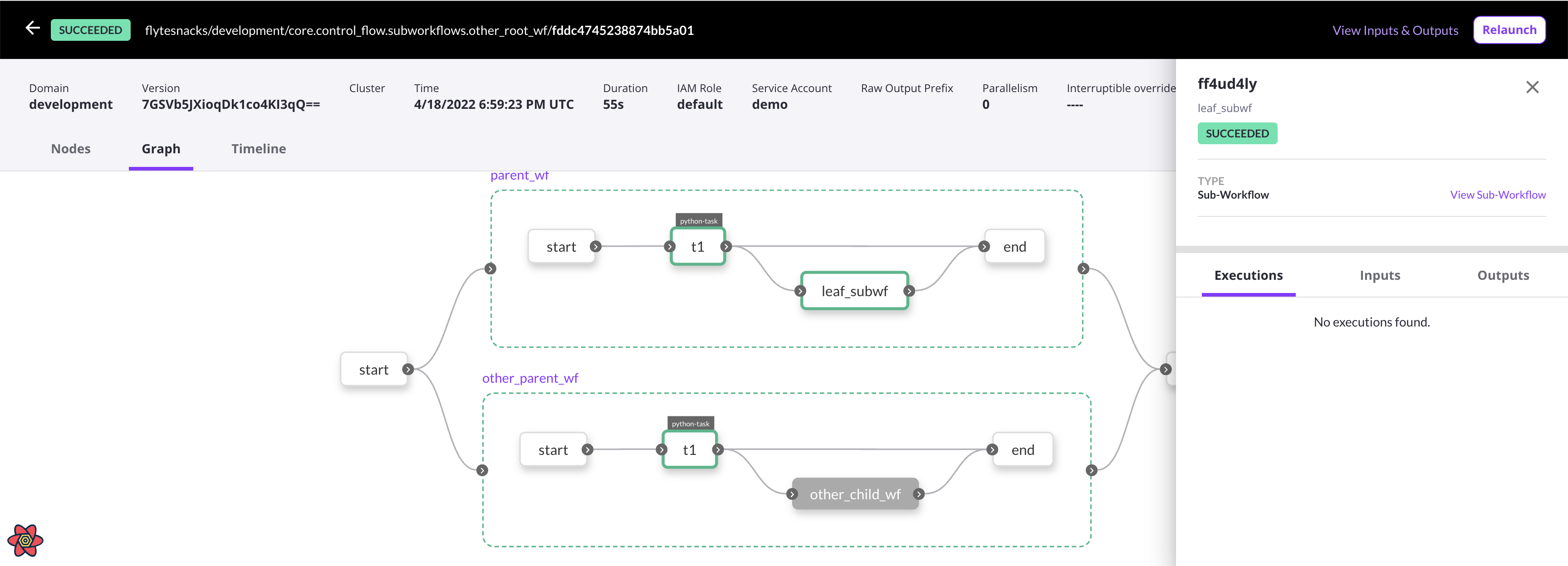Open the React Query devtools flower icon
The height and width of the screenshot is (566, 1568).
(25, 540)
